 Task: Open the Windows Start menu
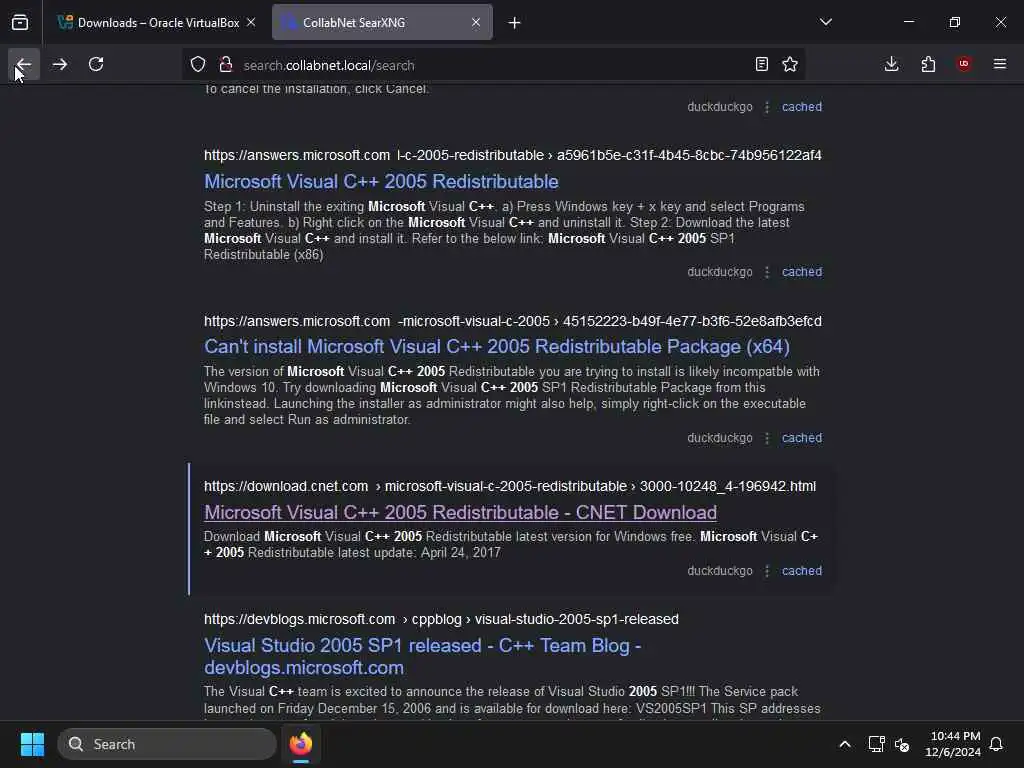(x=32, y=744)
